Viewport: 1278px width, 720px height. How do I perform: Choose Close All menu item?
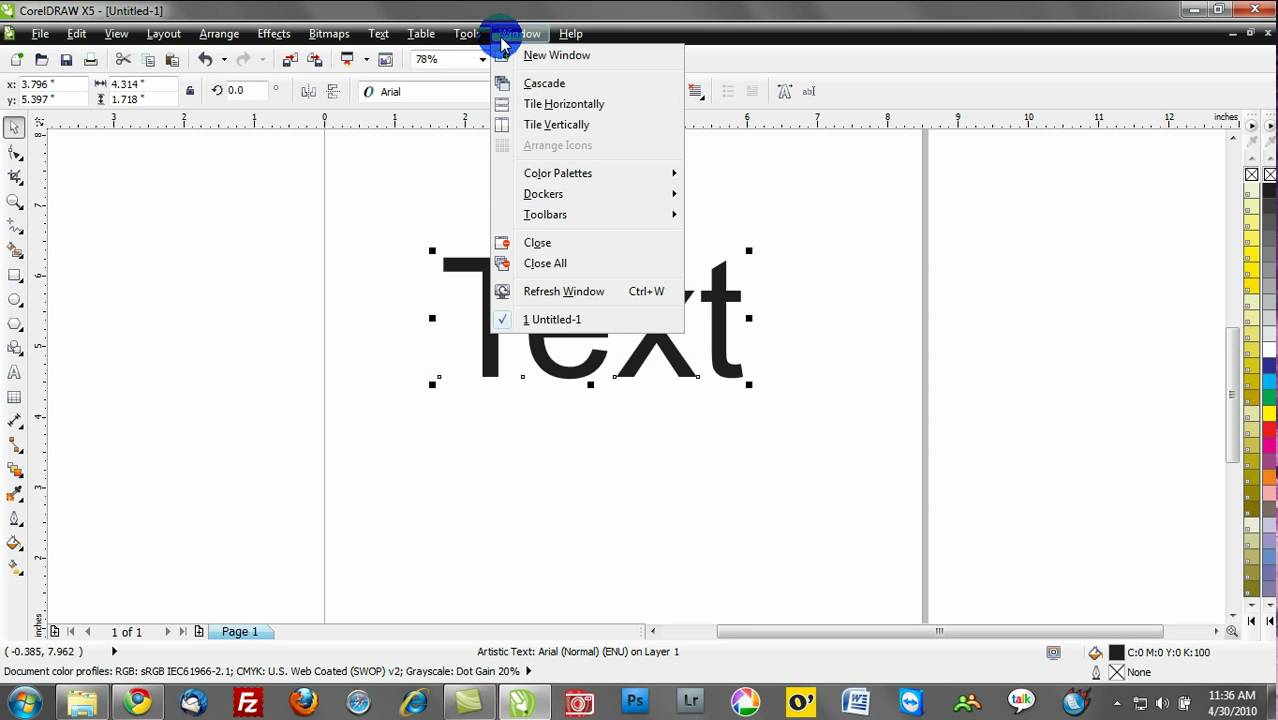(587, 263)
